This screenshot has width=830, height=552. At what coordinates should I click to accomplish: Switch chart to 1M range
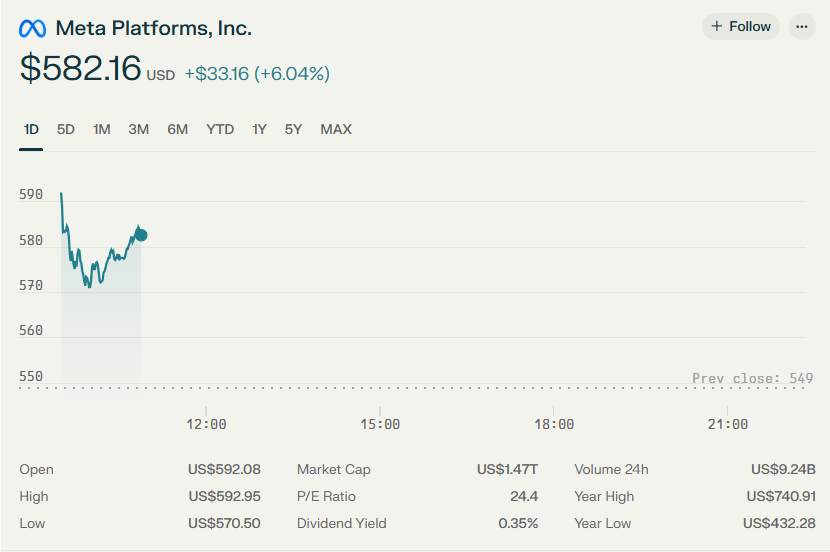(x=102, y=129)
